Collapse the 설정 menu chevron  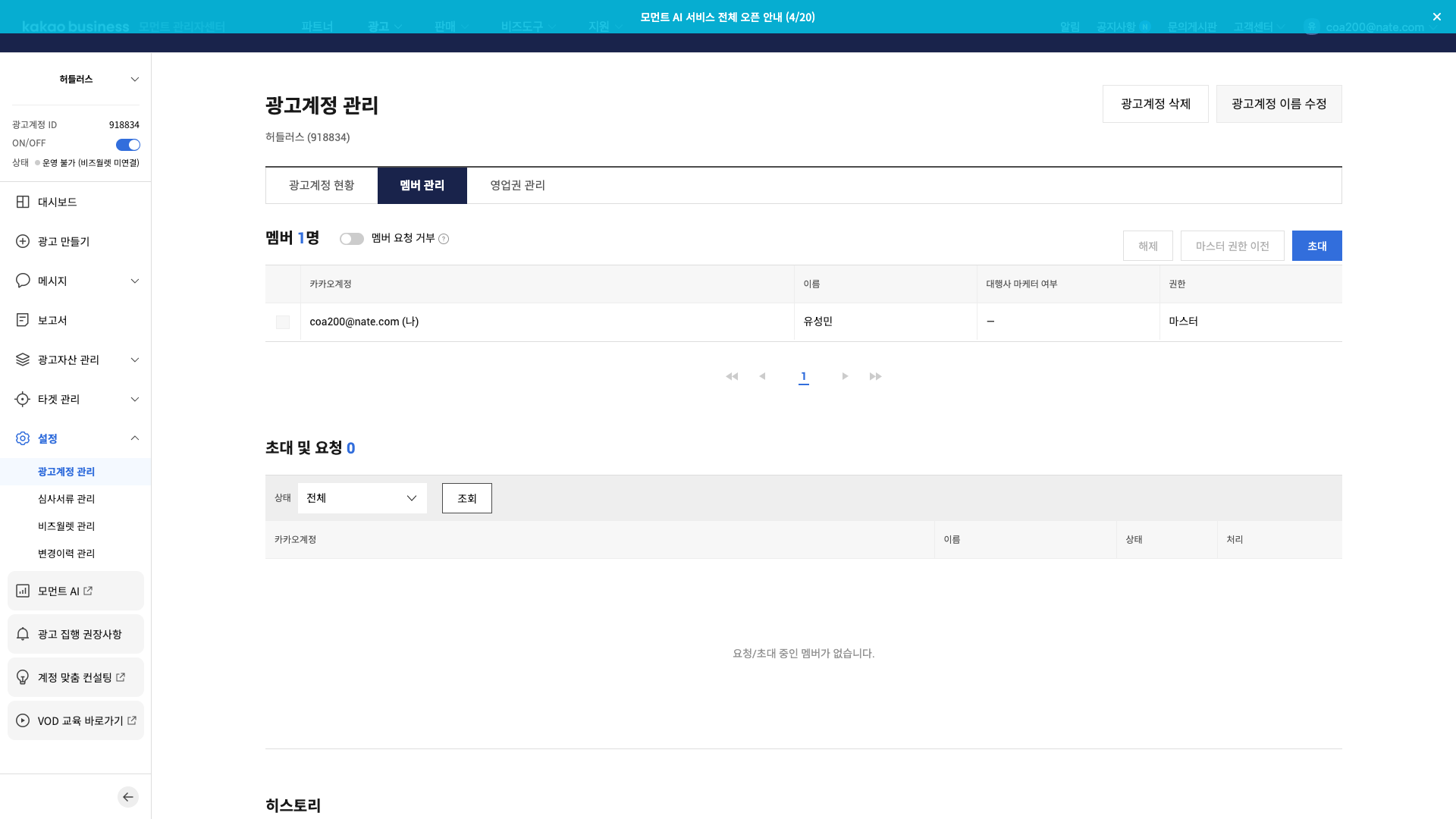135,438
